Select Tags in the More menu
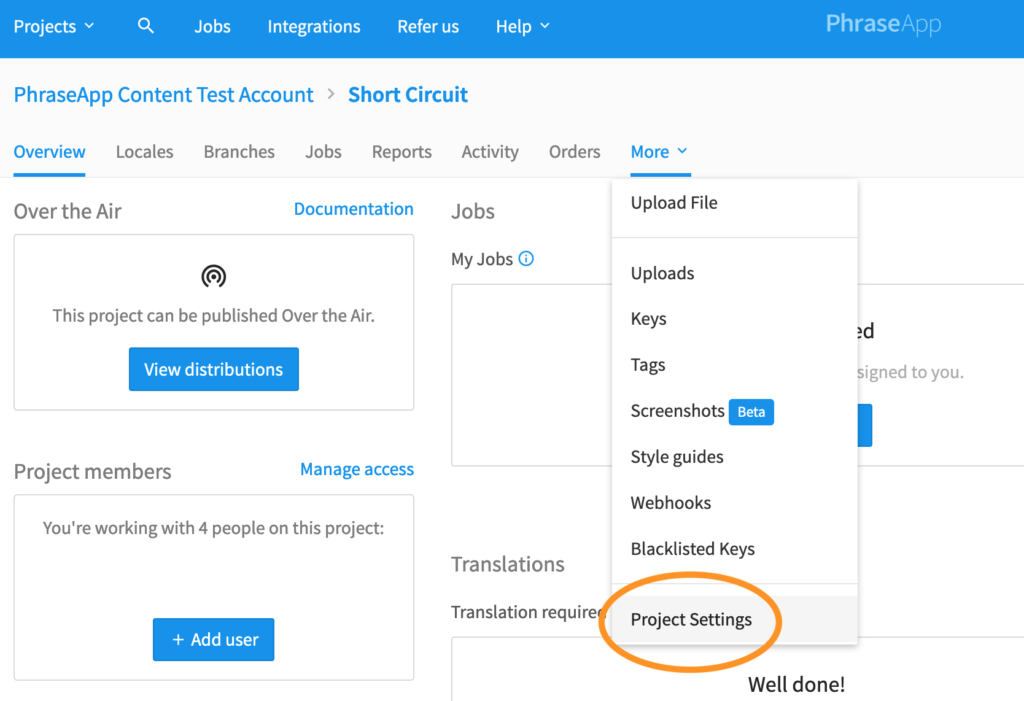1024x701 pixels. pos(735,365)
